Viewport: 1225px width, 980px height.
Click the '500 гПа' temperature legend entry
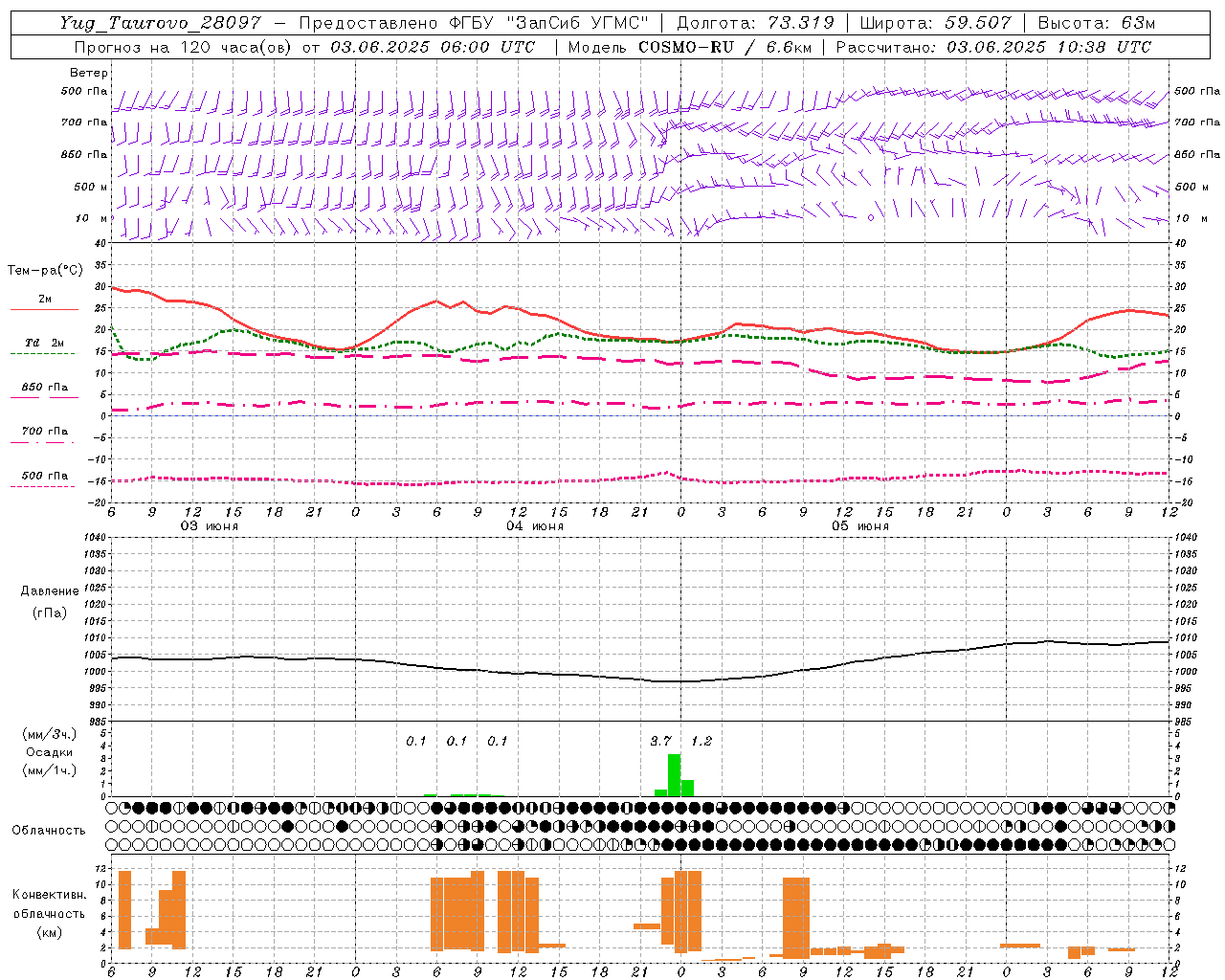pos(44,476)
